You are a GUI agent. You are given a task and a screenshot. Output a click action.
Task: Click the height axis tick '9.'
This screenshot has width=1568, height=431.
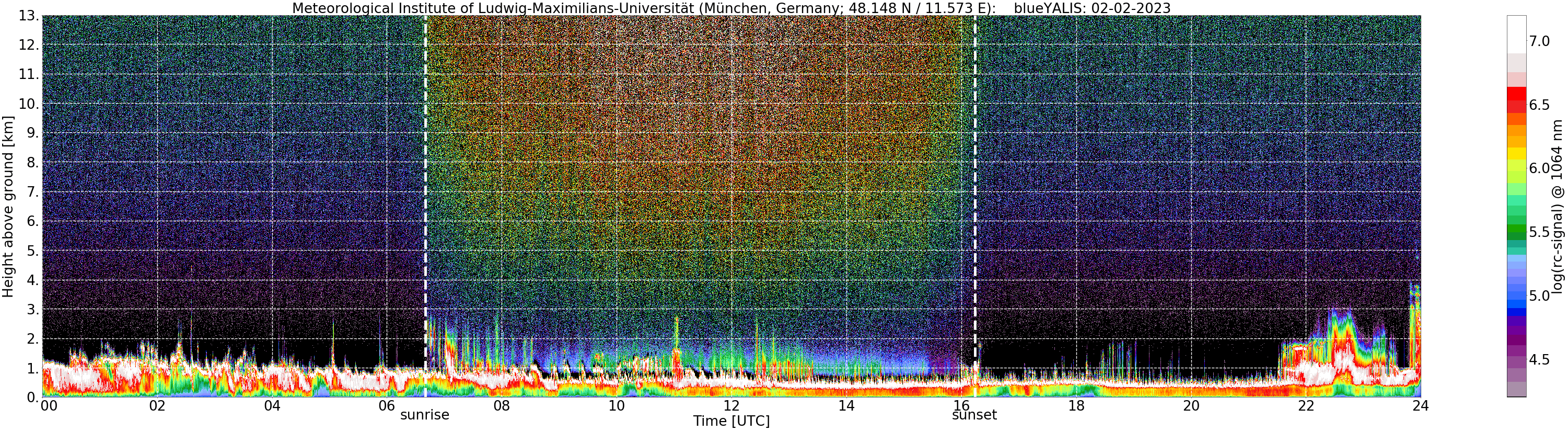pyautogui.click(x=33, y=133)
